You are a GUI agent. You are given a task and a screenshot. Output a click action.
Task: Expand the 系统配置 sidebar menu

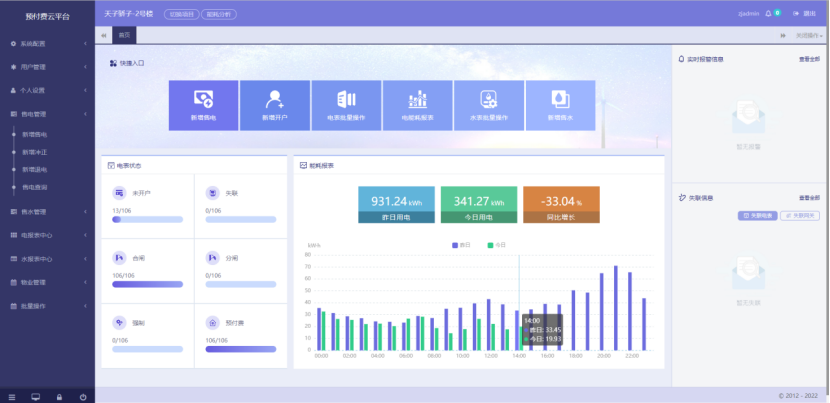(47, 44)
